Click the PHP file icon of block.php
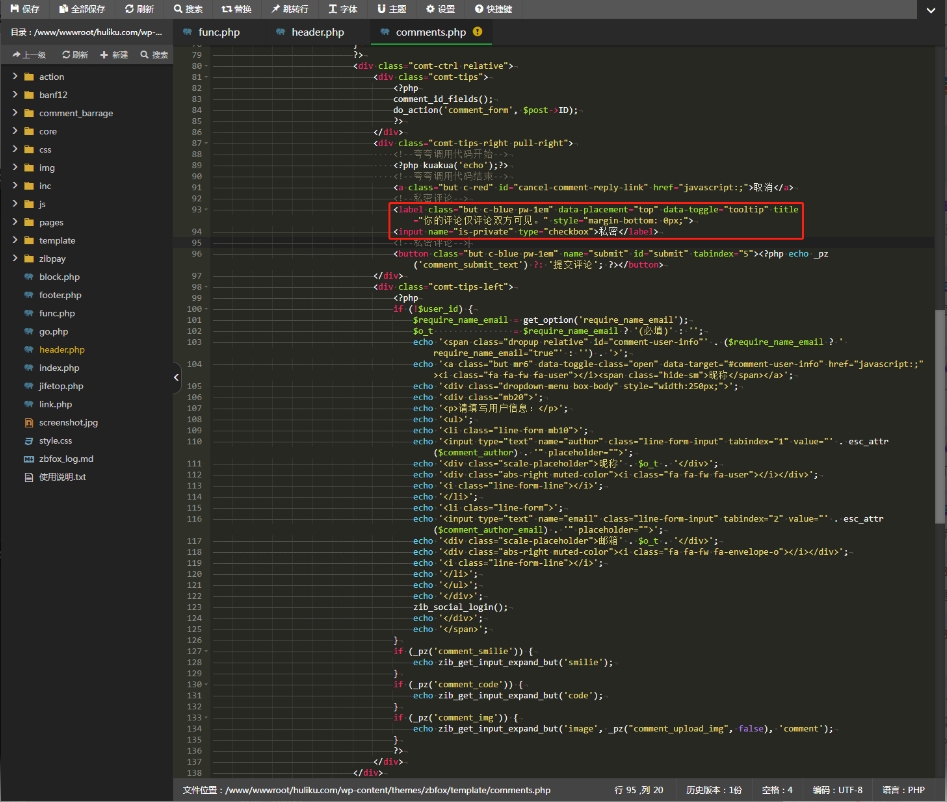Screen dimensions: 947x802 point(28,277)
